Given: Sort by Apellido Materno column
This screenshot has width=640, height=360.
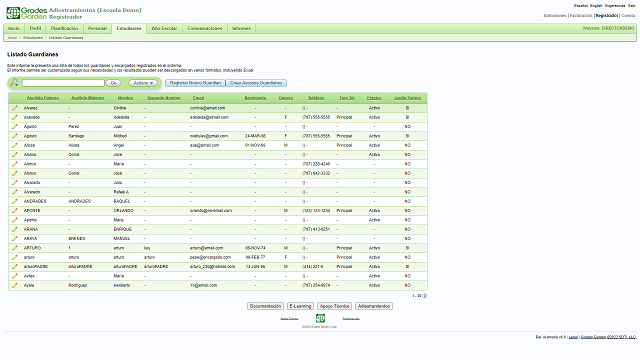Looking at the screenshot, I should pos(87,98).
